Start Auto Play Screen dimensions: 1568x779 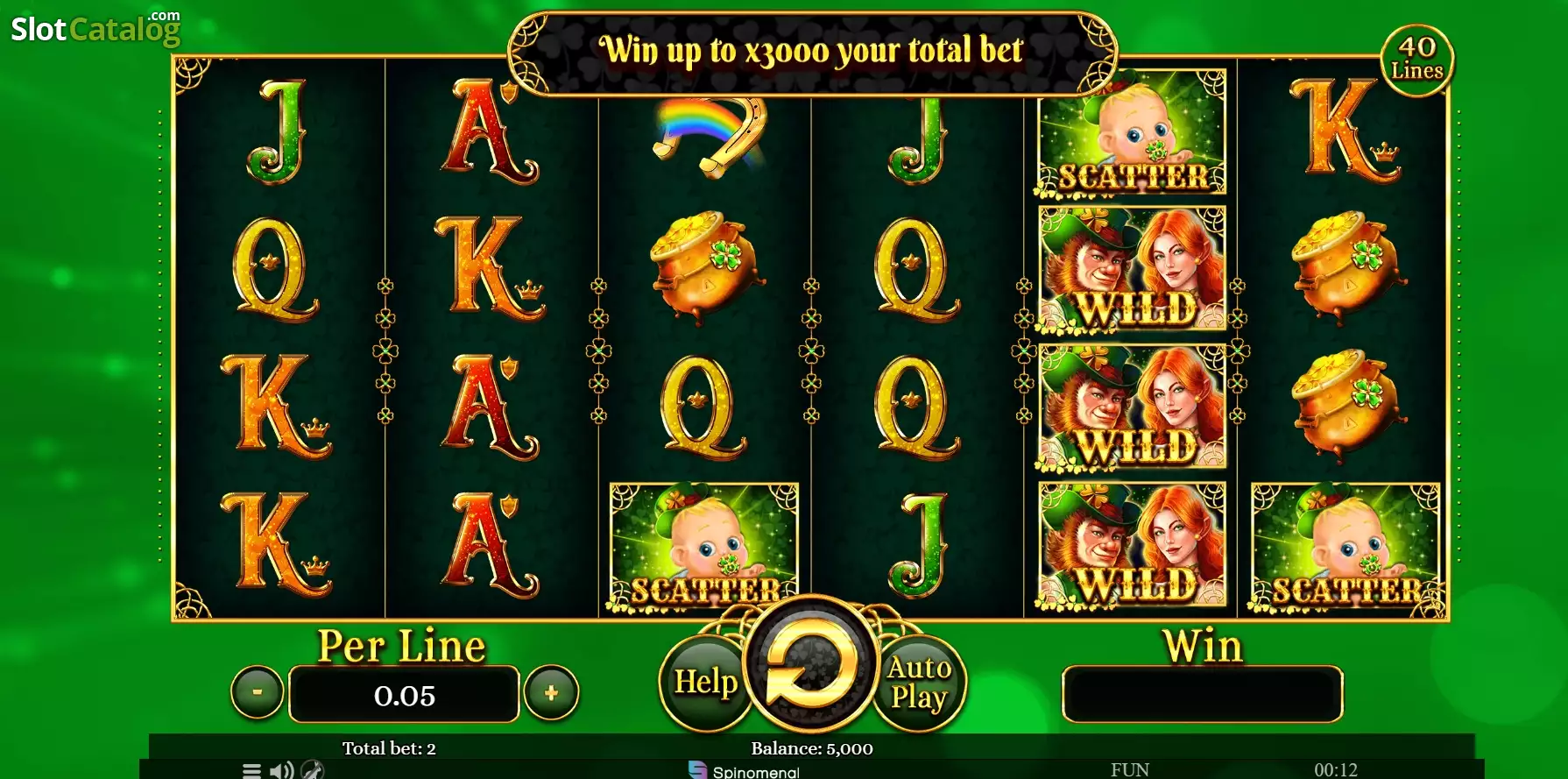(x=921, y=683)
